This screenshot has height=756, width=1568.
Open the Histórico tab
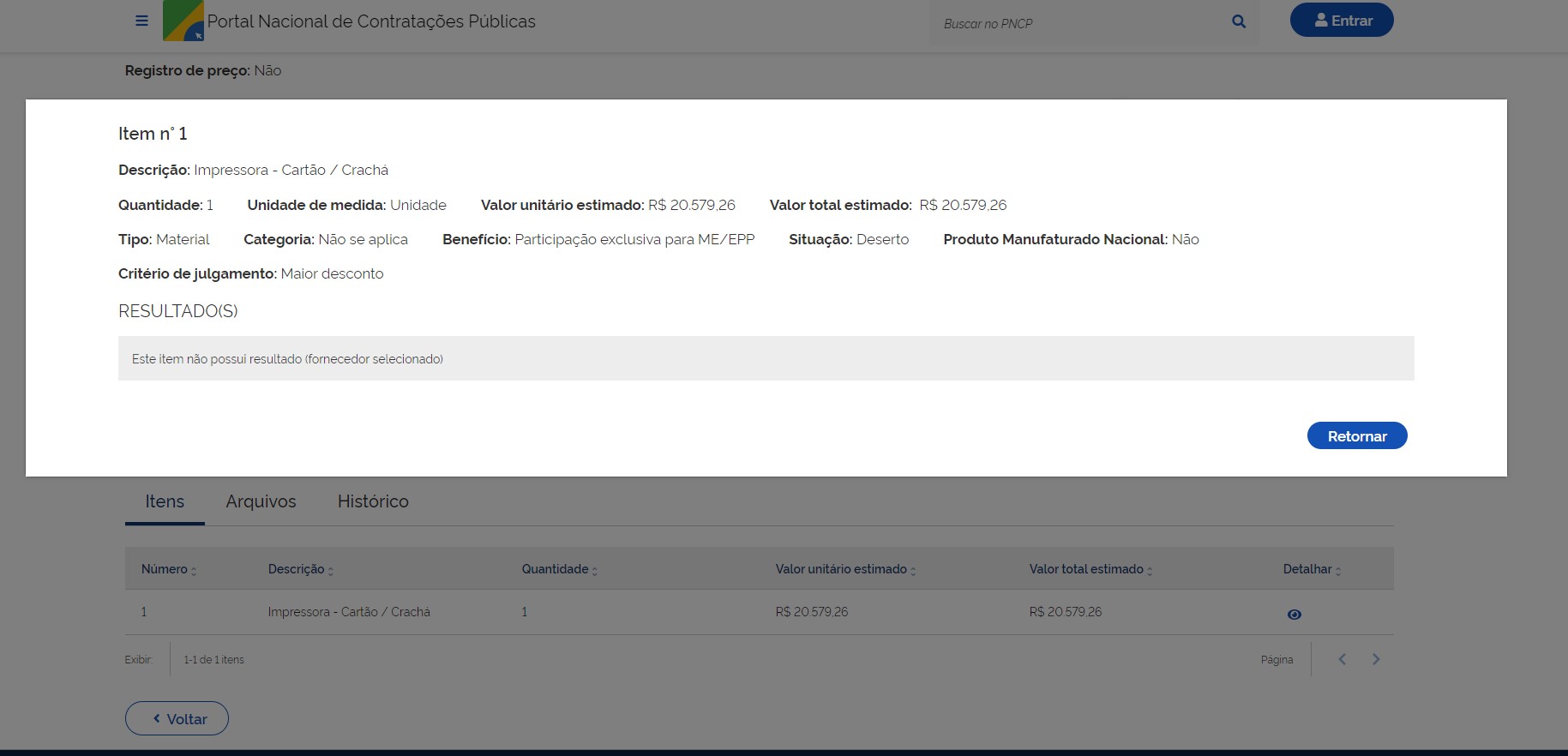(x=373, y=501)
